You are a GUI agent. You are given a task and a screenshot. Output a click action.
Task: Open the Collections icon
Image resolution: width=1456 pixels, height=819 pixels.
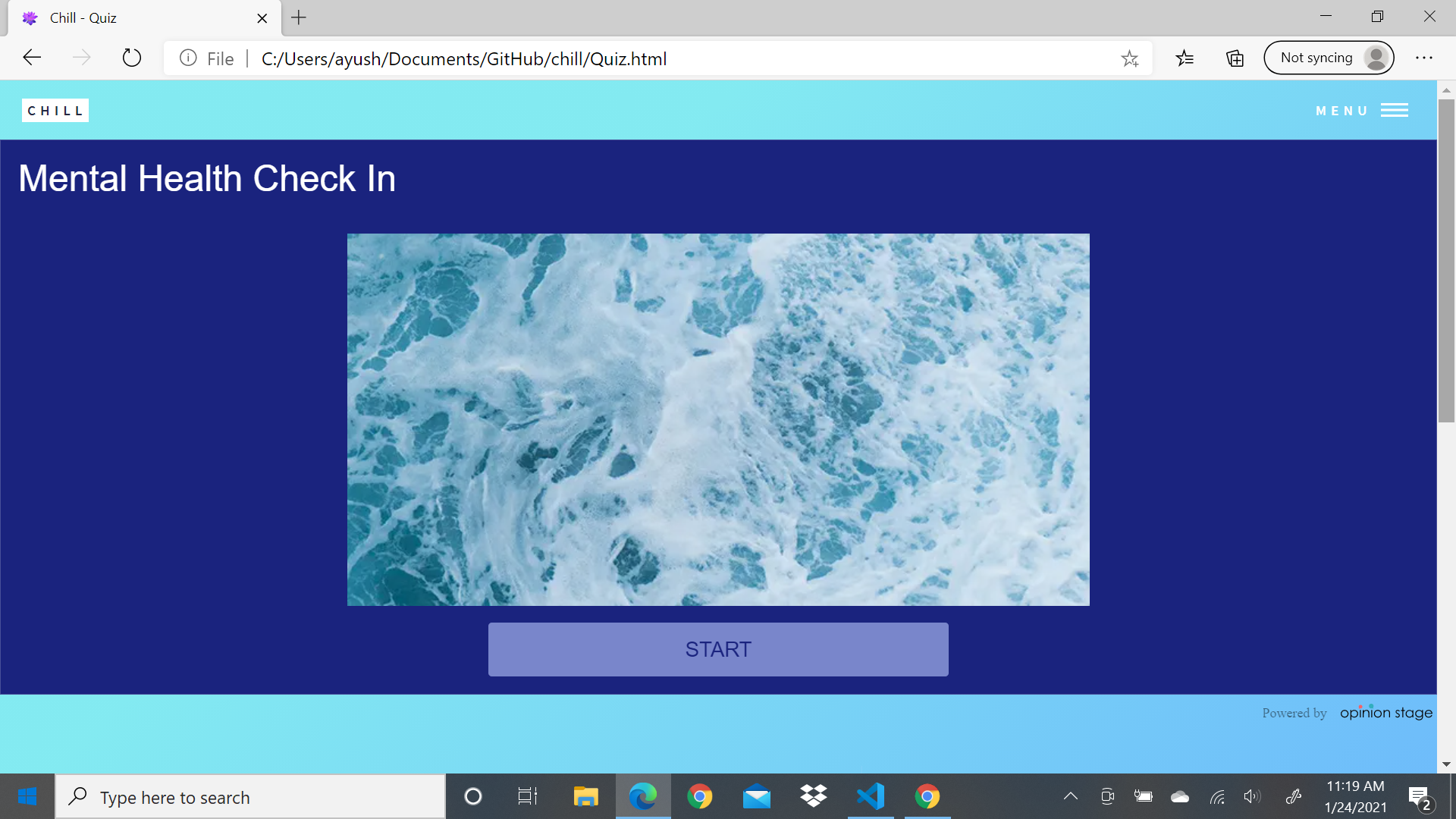1235,58
